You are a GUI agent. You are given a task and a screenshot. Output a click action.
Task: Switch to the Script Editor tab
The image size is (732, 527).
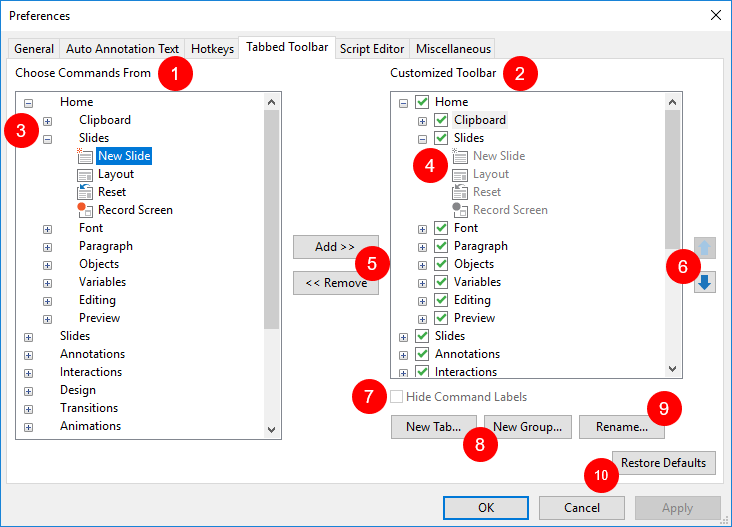(x=372, y=49)
